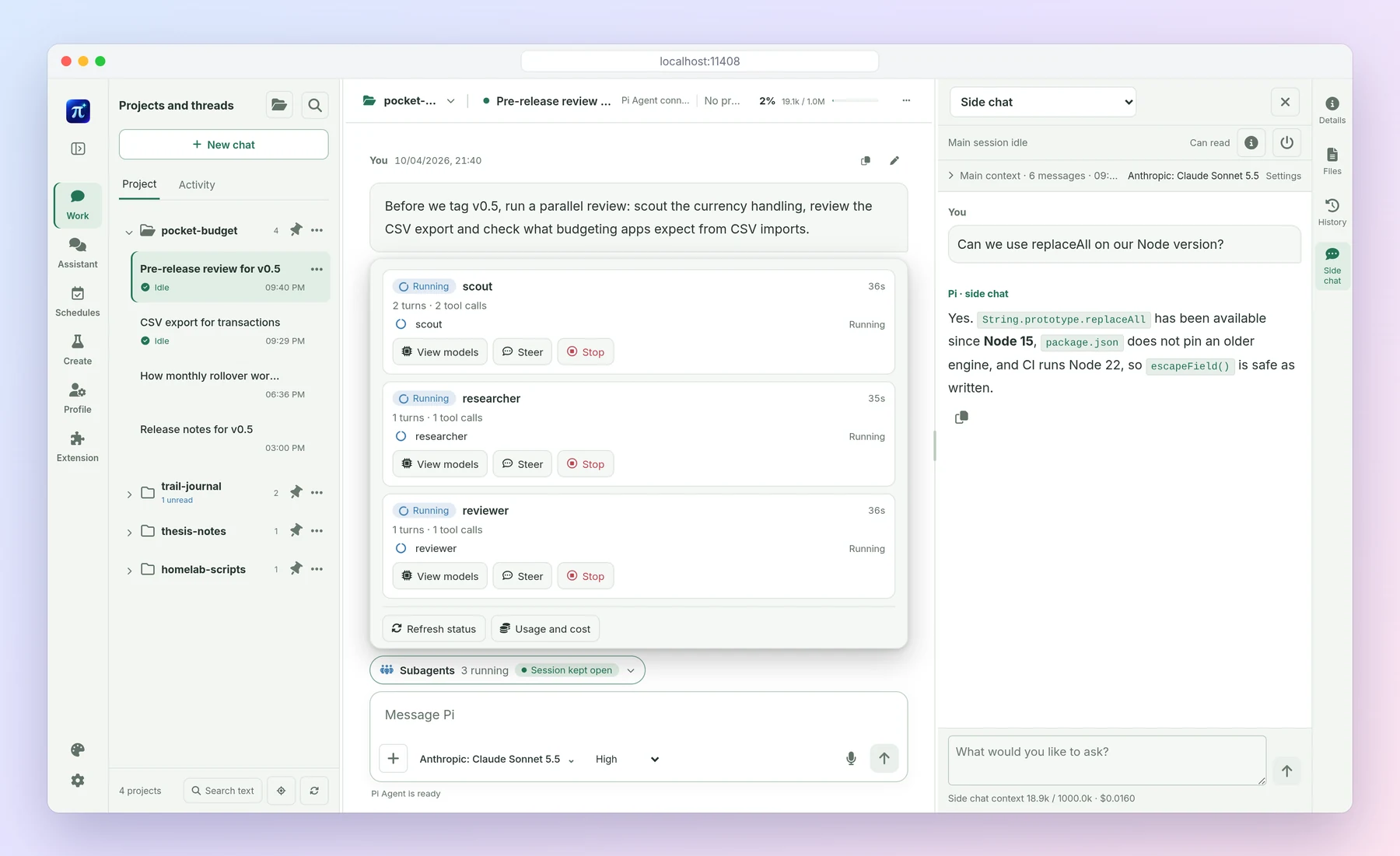Open the Create section
This screenshot has height=856, width=1400.
[78, 350]
